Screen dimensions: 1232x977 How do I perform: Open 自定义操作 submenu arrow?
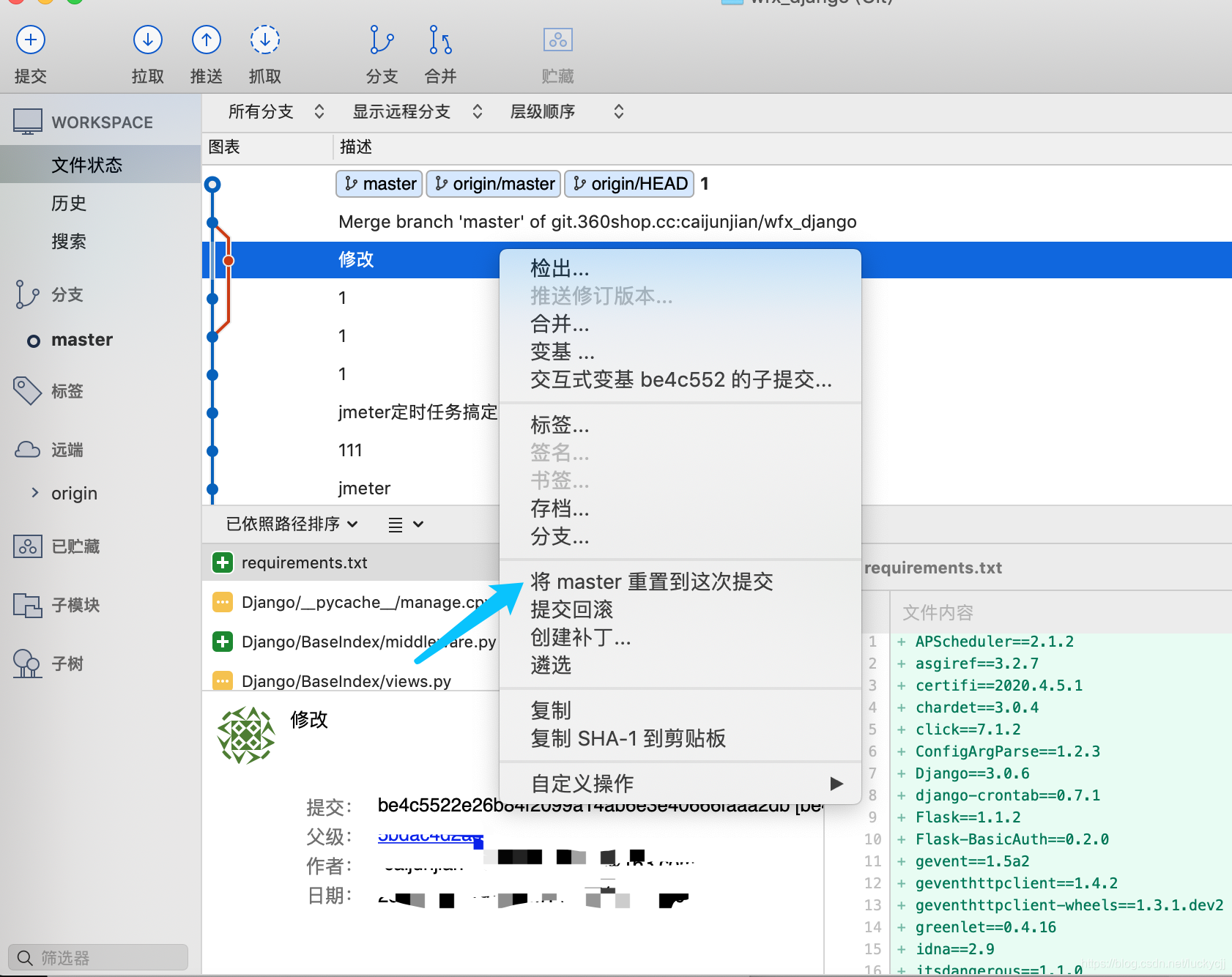[836, 783]
